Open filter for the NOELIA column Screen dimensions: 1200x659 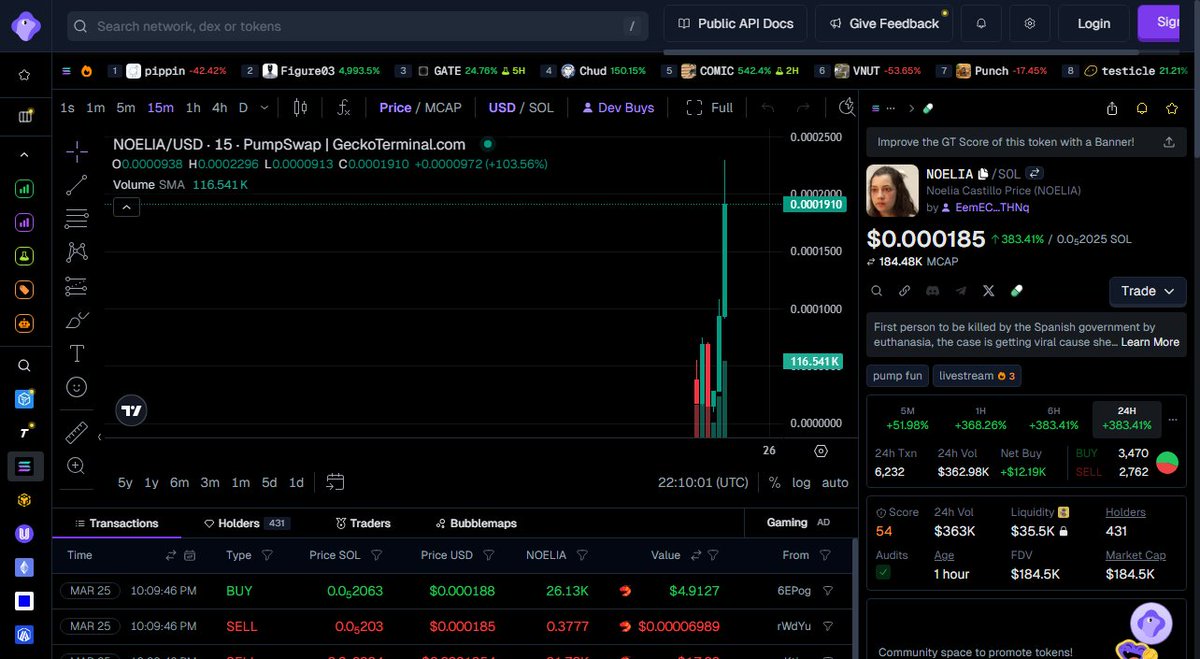click(582, 555)
